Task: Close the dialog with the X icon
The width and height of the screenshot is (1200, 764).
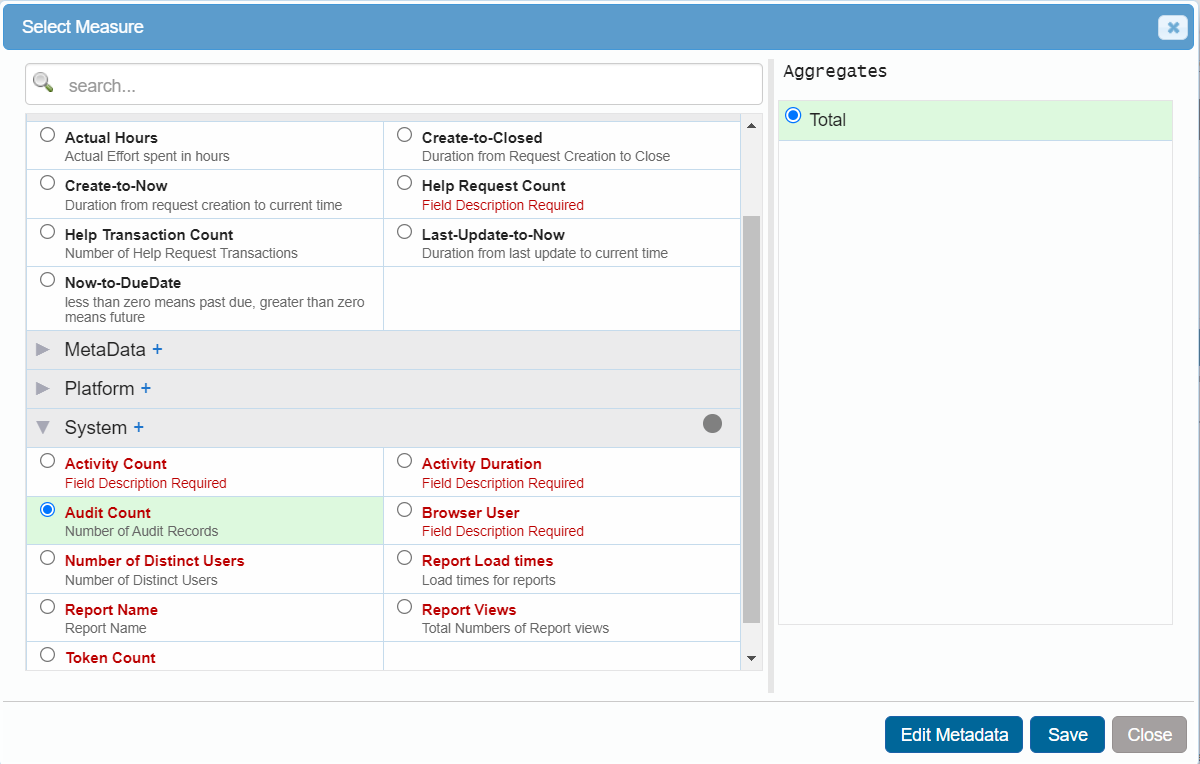Action: coord(1172,28)
